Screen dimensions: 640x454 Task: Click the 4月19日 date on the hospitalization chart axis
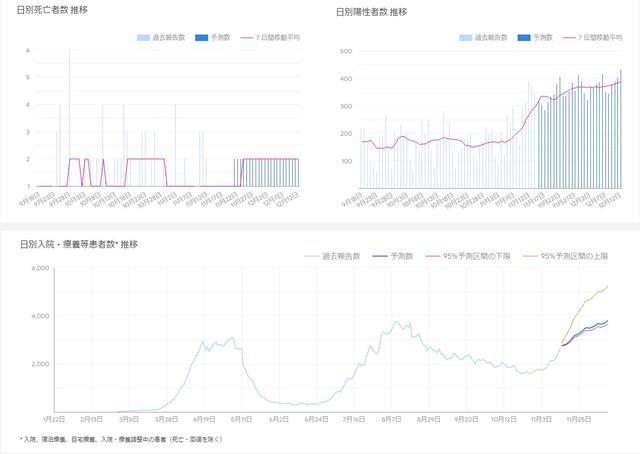click(204, 419)
